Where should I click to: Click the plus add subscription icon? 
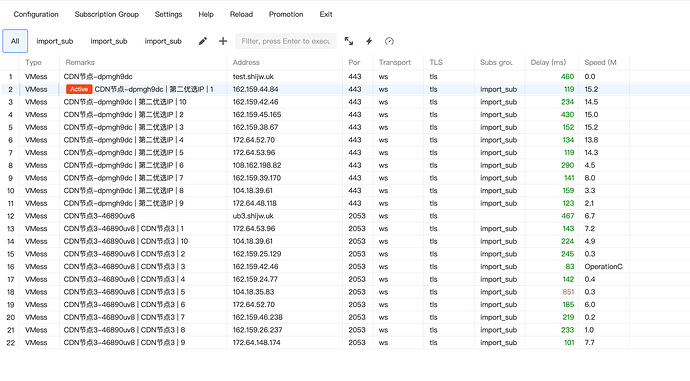[223, 41]
